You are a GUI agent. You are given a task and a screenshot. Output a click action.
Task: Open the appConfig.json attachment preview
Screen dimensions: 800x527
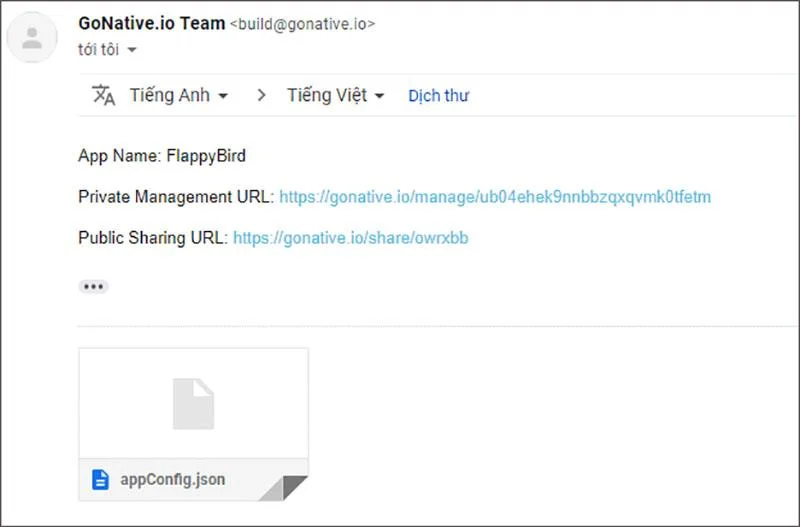193,424
